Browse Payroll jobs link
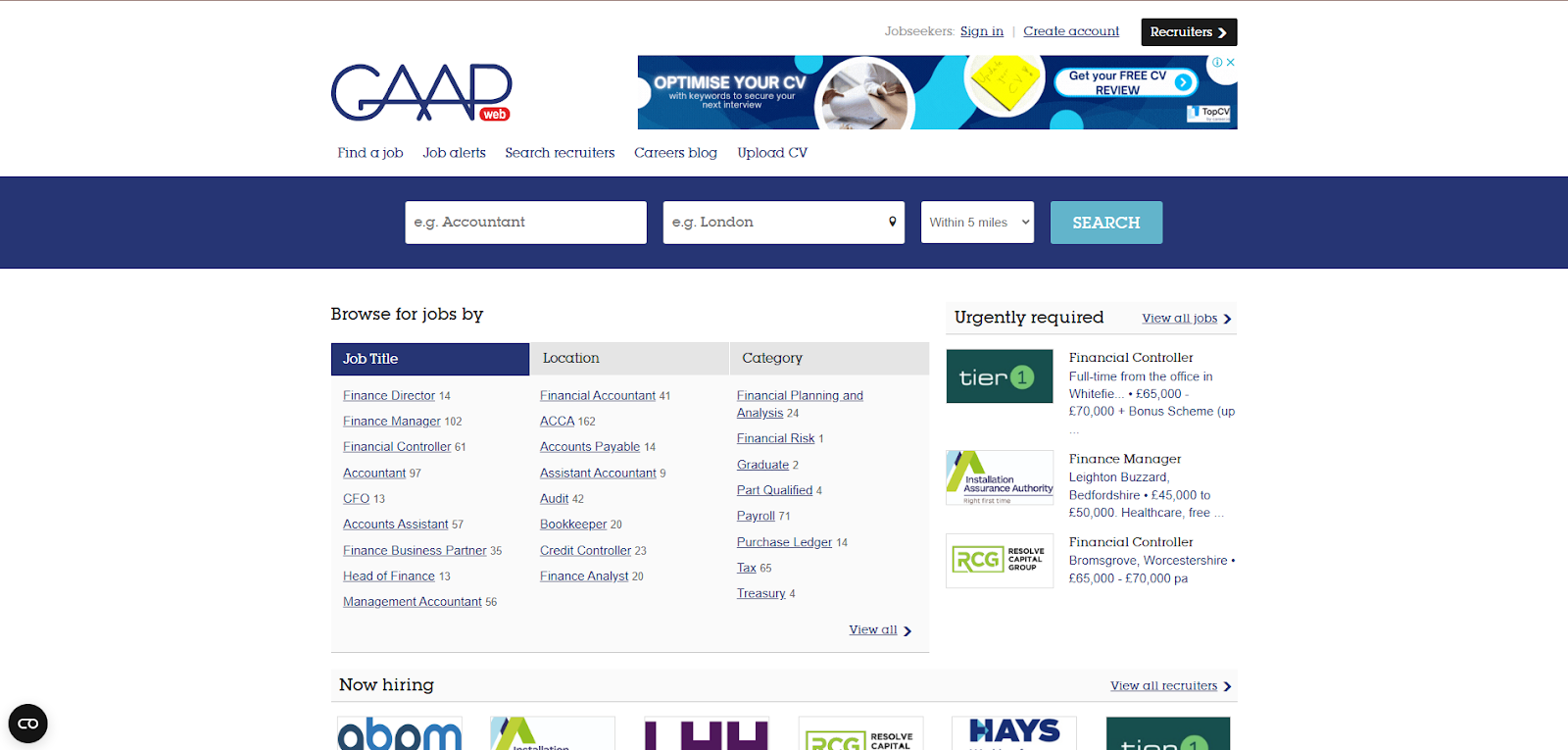 coord(756,517)
